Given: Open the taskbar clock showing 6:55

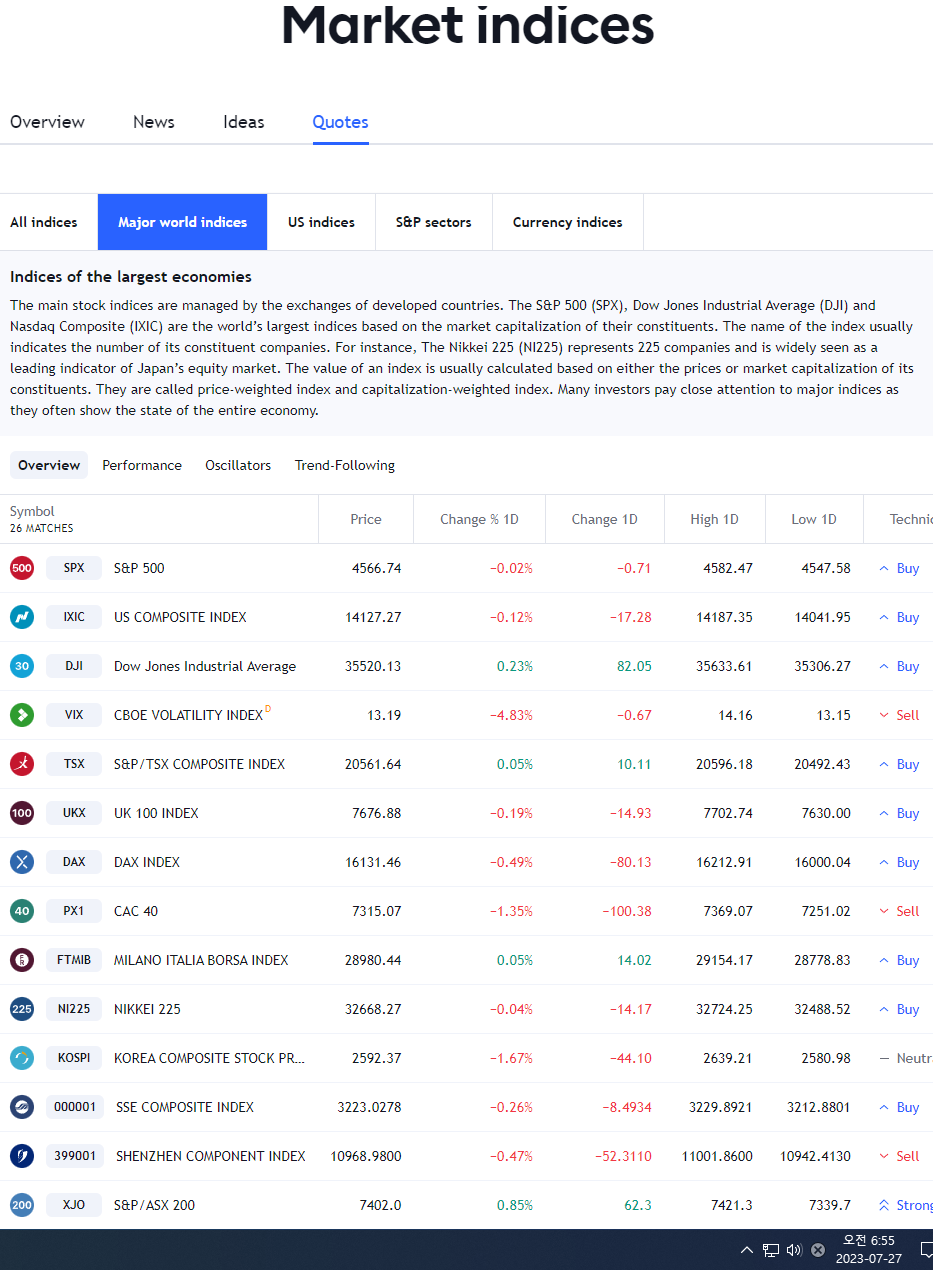Looking at the screenshot, I should point(868,1250).
